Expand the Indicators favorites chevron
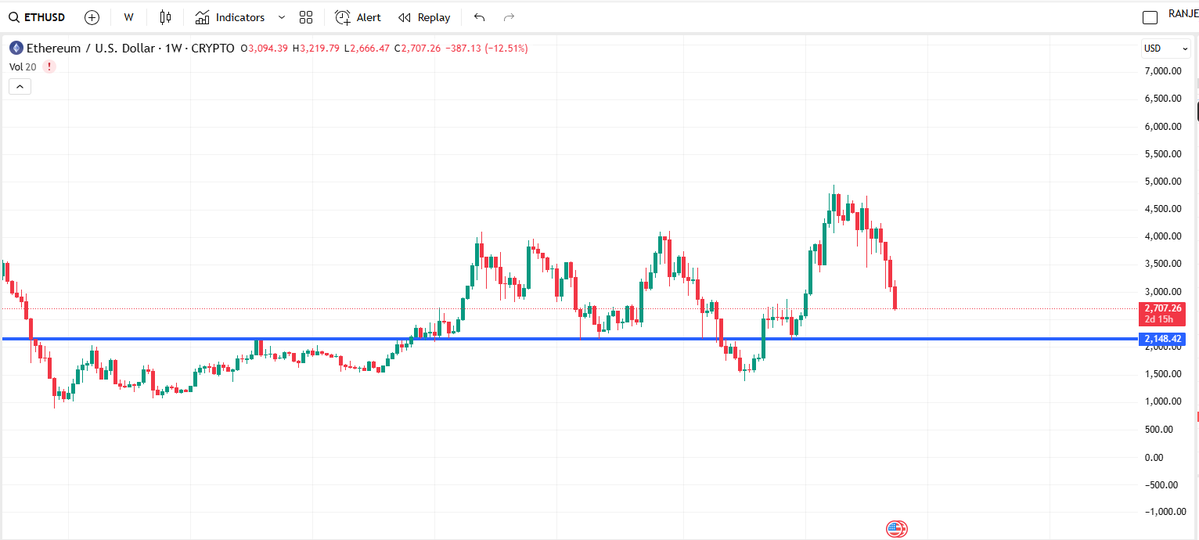This screenshot has height=540, width=1199. click(x=281, y=17)
